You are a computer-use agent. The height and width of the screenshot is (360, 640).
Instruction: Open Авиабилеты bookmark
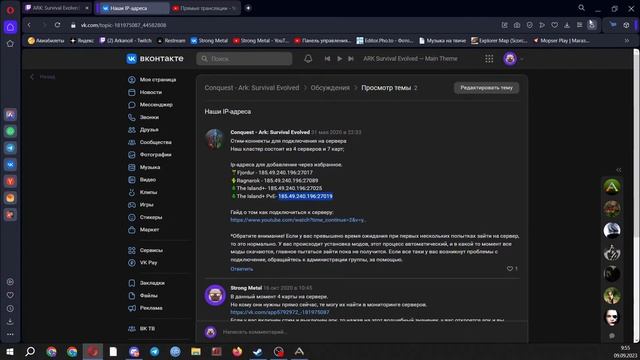tap(46, 40)
